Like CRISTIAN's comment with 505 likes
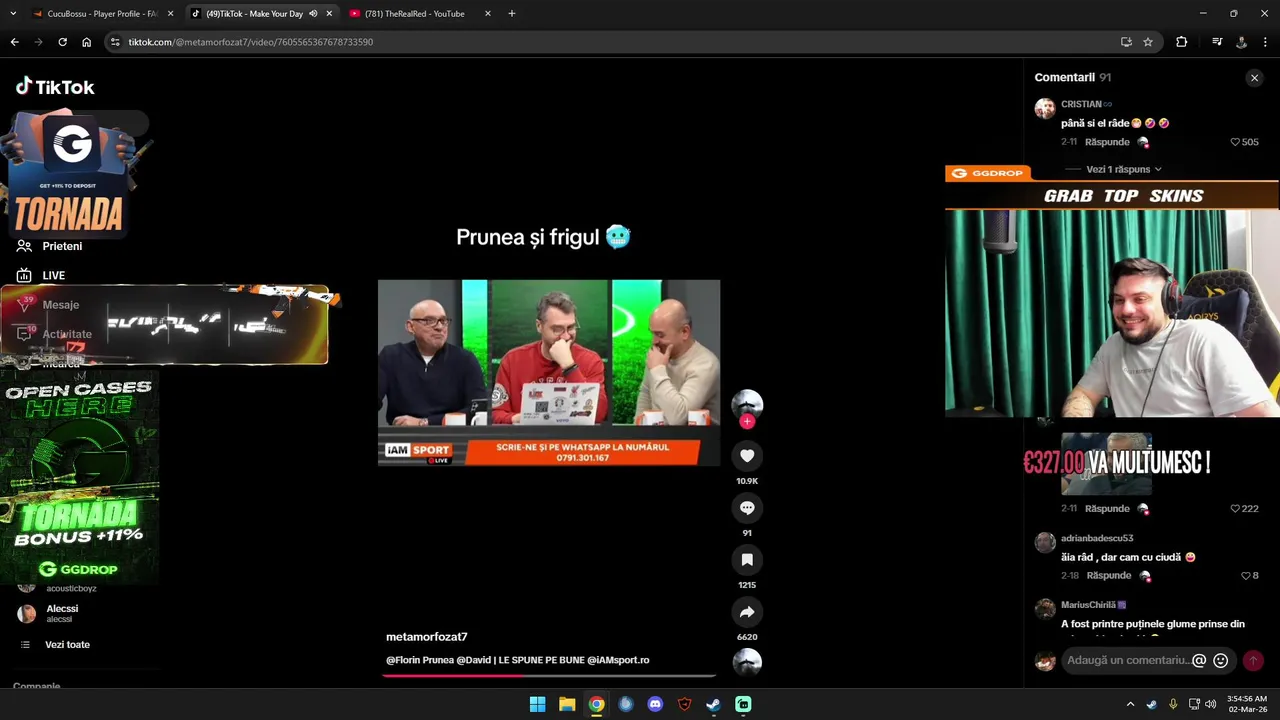 point(1236,142)
